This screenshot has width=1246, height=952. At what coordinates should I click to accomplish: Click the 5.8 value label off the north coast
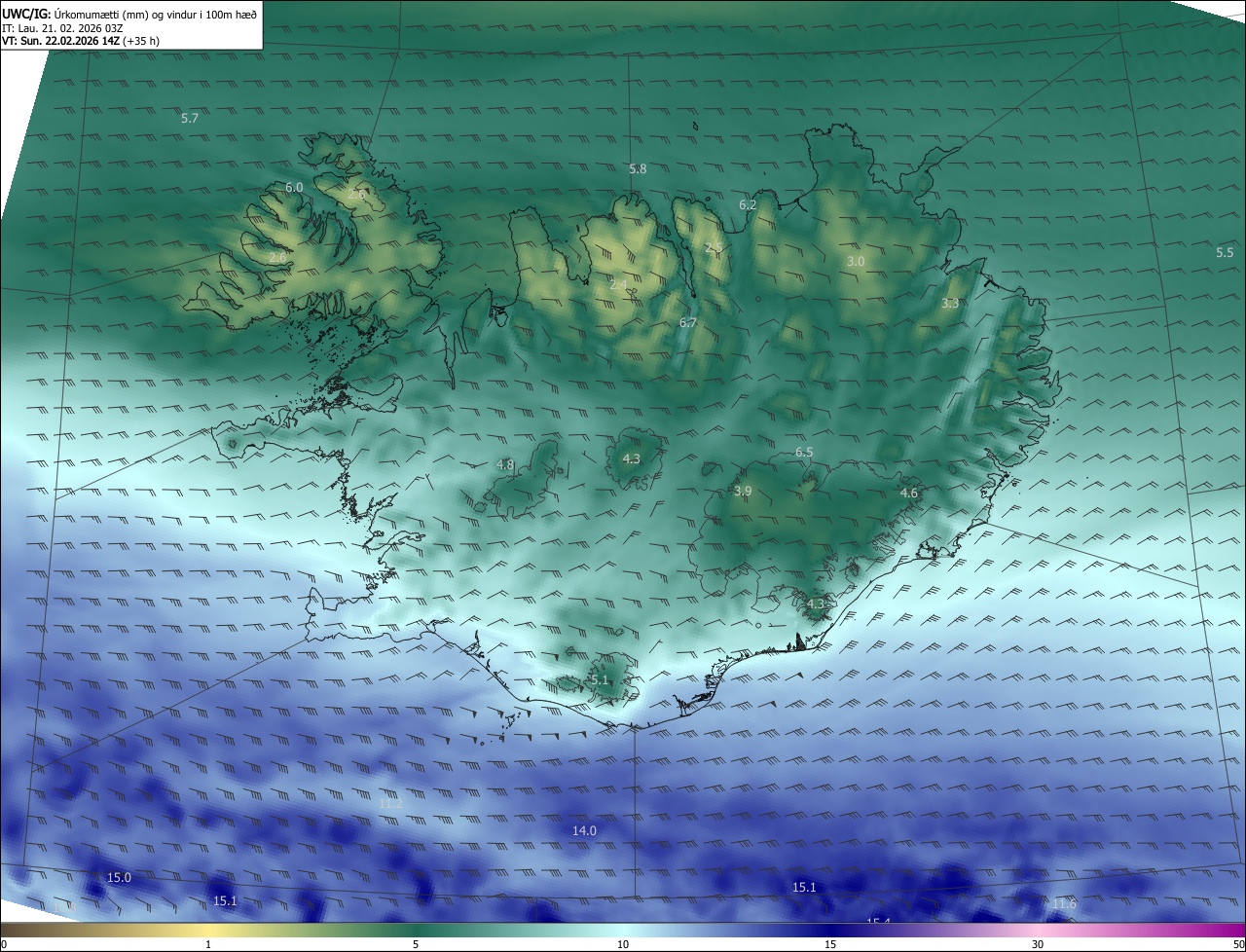638,168
